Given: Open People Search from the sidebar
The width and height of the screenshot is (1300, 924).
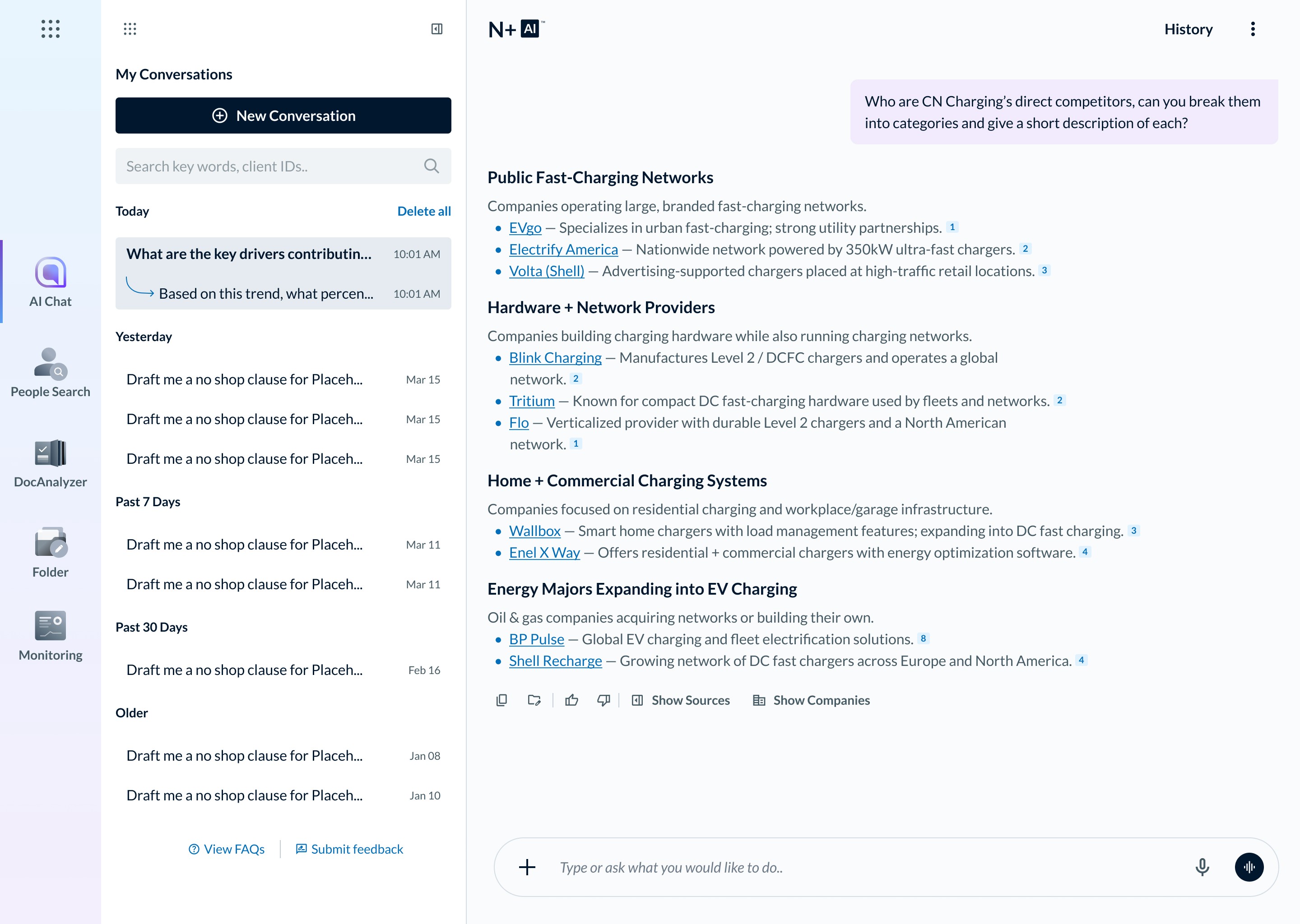Looking at the screenshot, I should point(50,373).
